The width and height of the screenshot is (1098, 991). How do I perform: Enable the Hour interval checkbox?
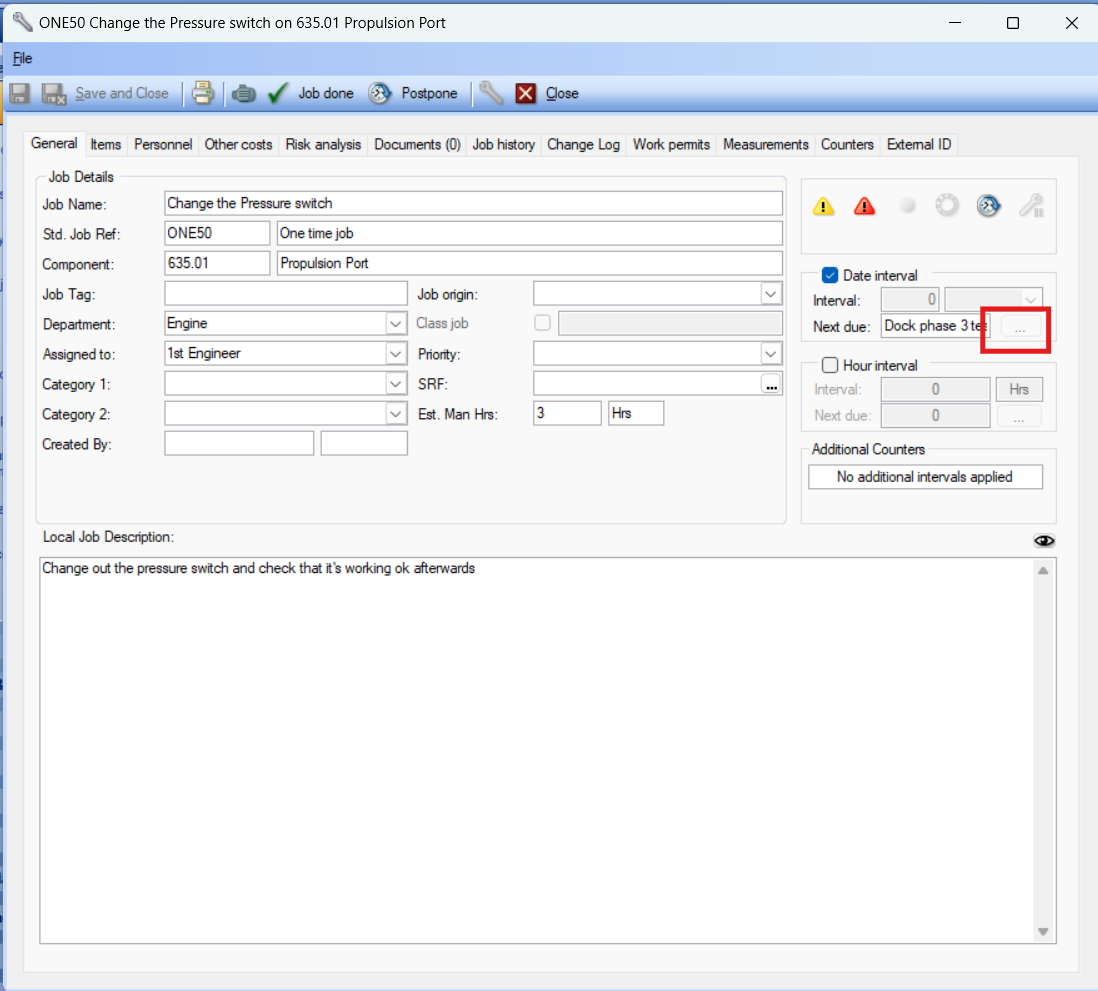point(829,366)
